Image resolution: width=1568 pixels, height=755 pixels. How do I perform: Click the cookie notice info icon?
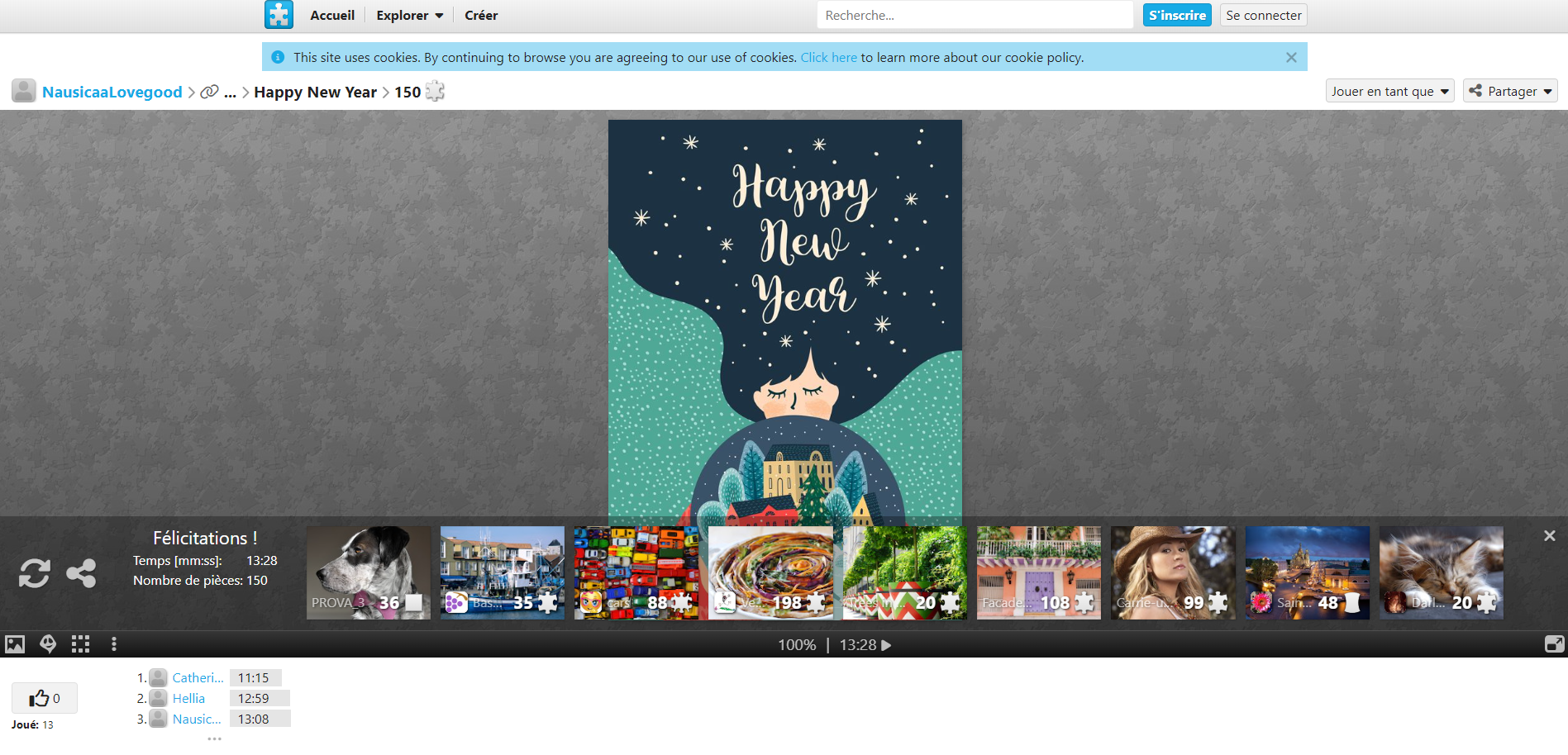tap(278, 57)
